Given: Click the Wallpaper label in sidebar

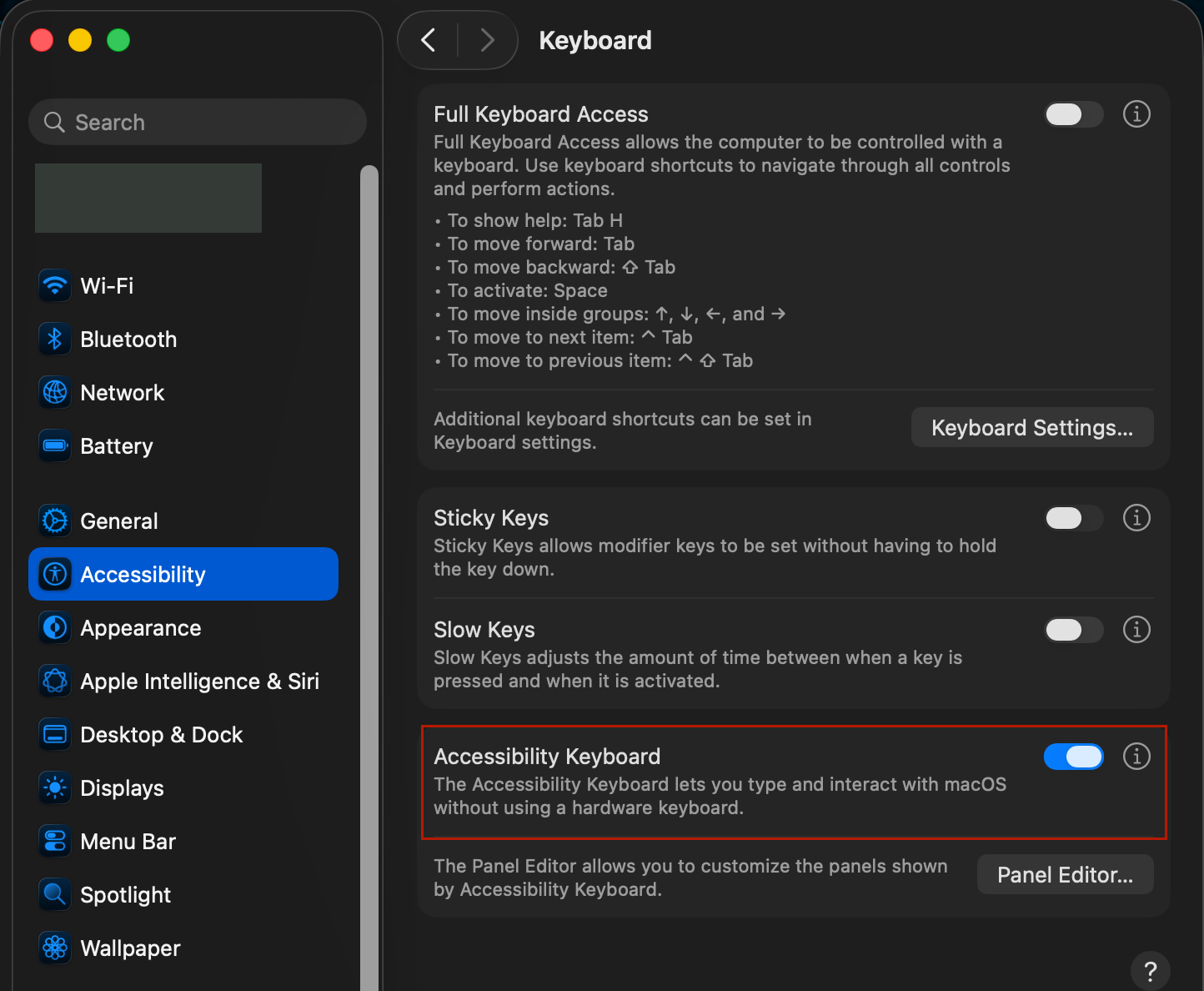Looking at the screenshot, I should (x=130, y=948).
